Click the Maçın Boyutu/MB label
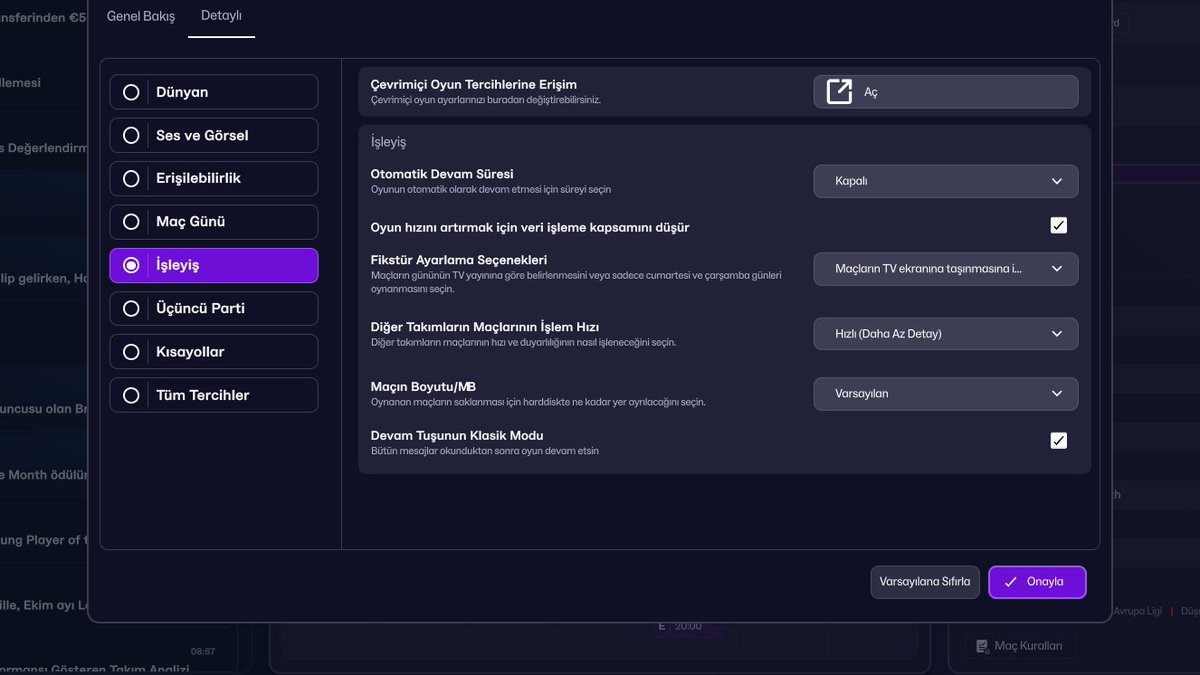Screen dimensions: 1200x675 423,387
